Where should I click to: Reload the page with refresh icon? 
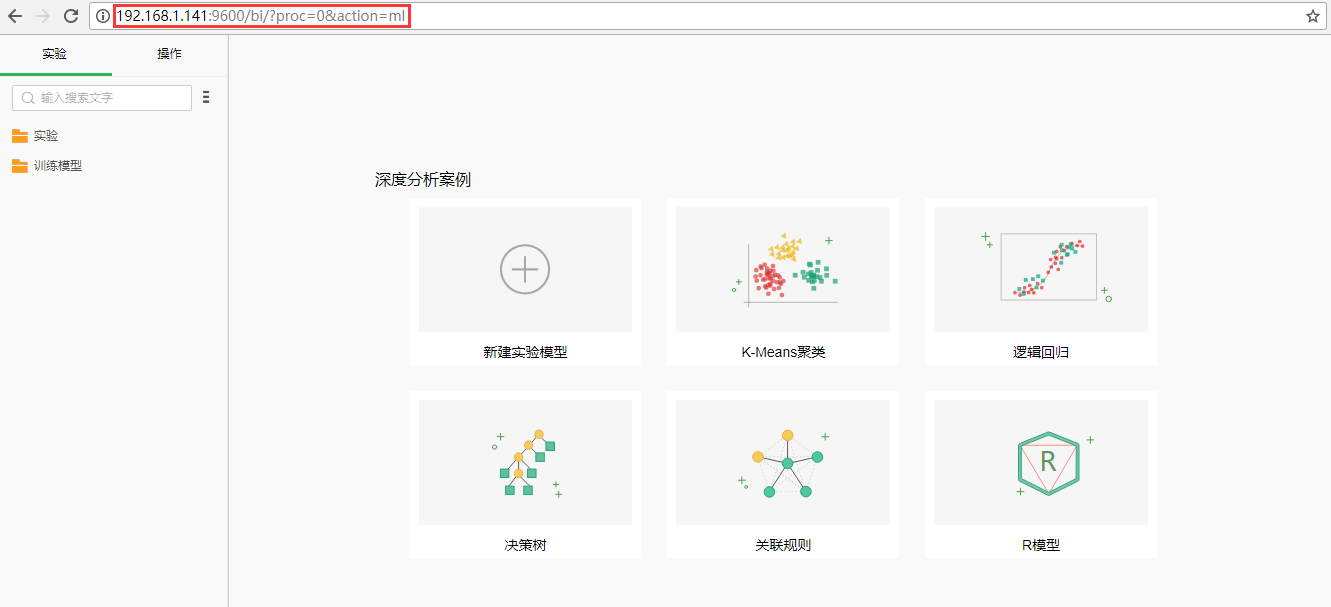[71, 16]
